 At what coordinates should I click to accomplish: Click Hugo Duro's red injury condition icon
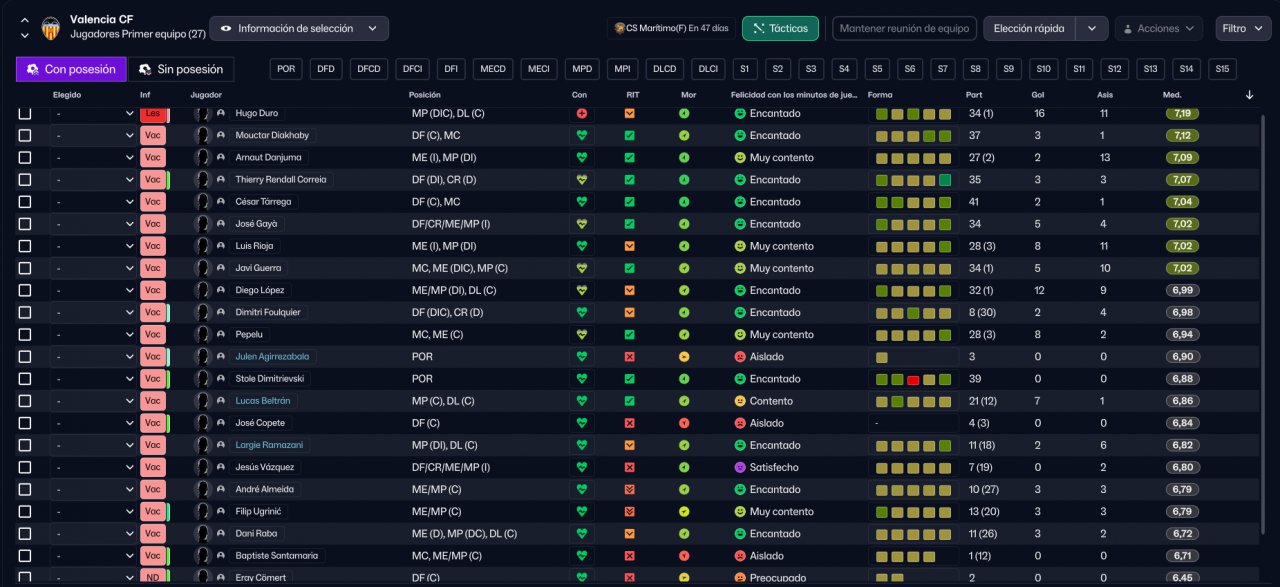[x=582, y=114]
